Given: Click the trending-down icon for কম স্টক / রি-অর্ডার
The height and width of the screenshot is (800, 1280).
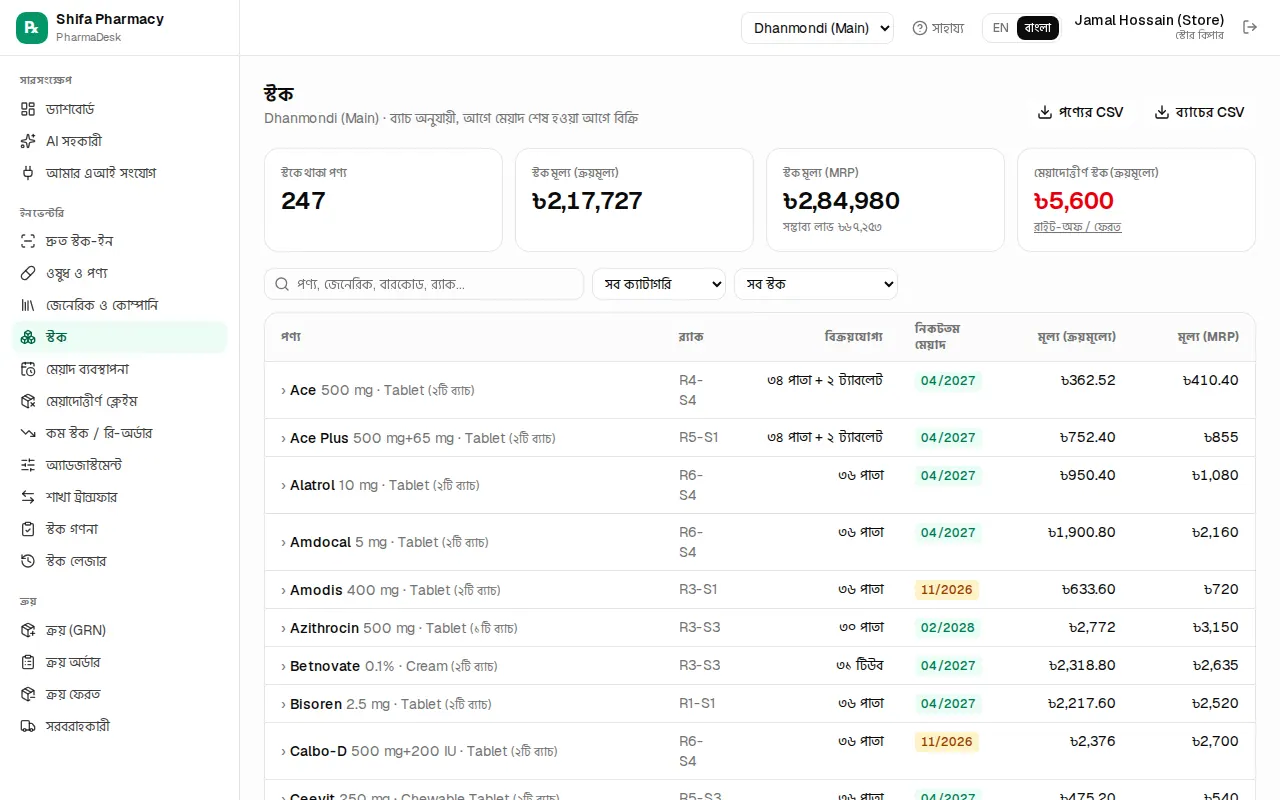Looking at the screenshot, I should pyautogui.click(x=28, y=433).
